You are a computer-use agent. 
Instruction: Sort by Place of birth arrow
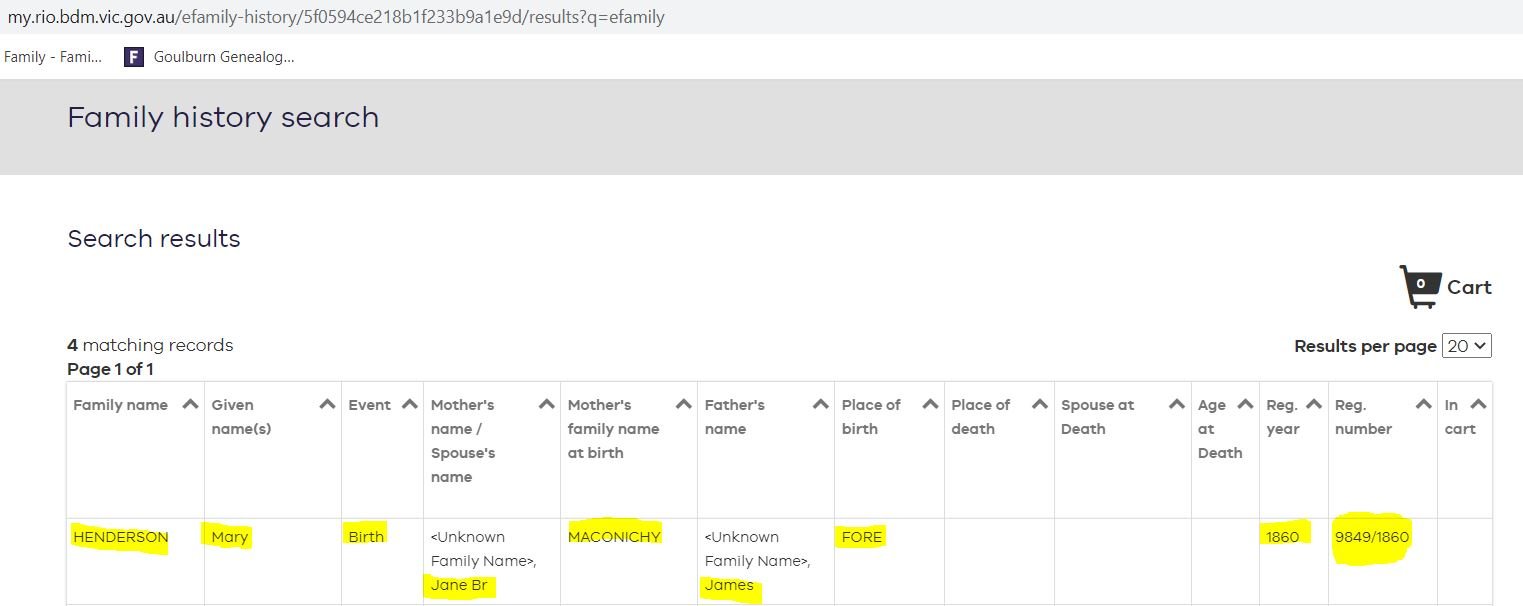pos(930,405)
